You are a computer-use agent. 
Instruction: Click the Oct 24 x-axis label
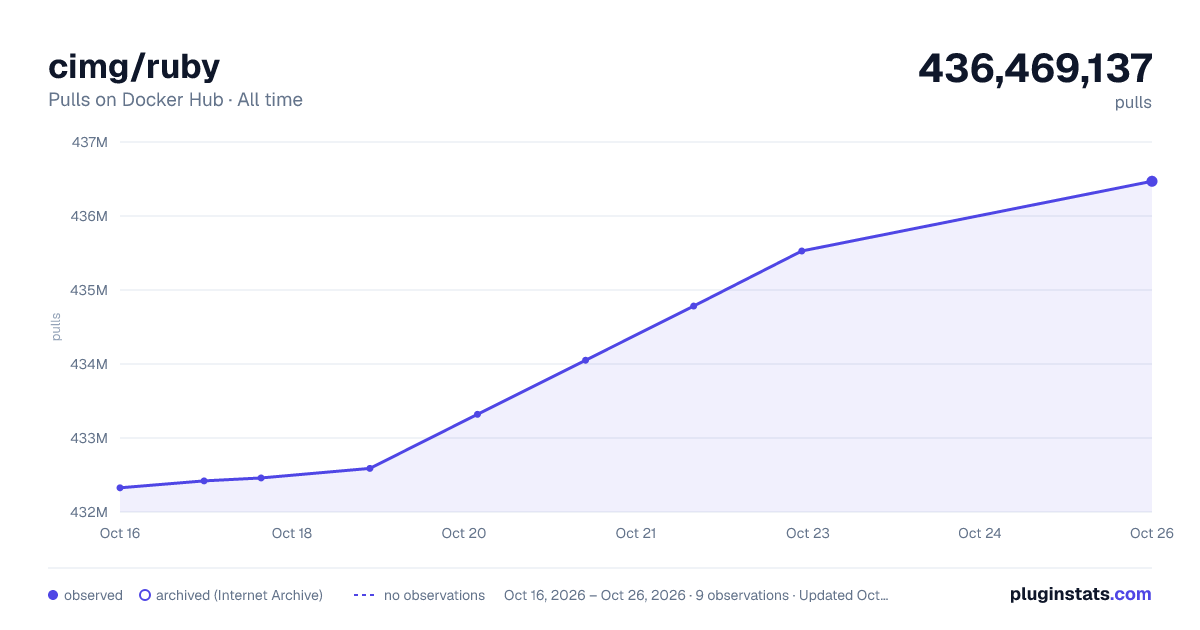[980, 533]
